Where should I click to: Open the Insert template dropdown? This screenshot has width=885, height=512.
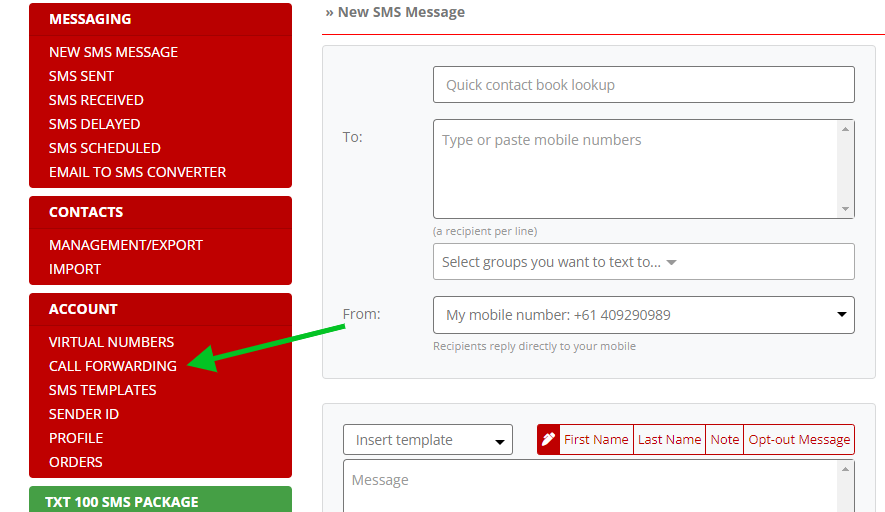point(428,440)
